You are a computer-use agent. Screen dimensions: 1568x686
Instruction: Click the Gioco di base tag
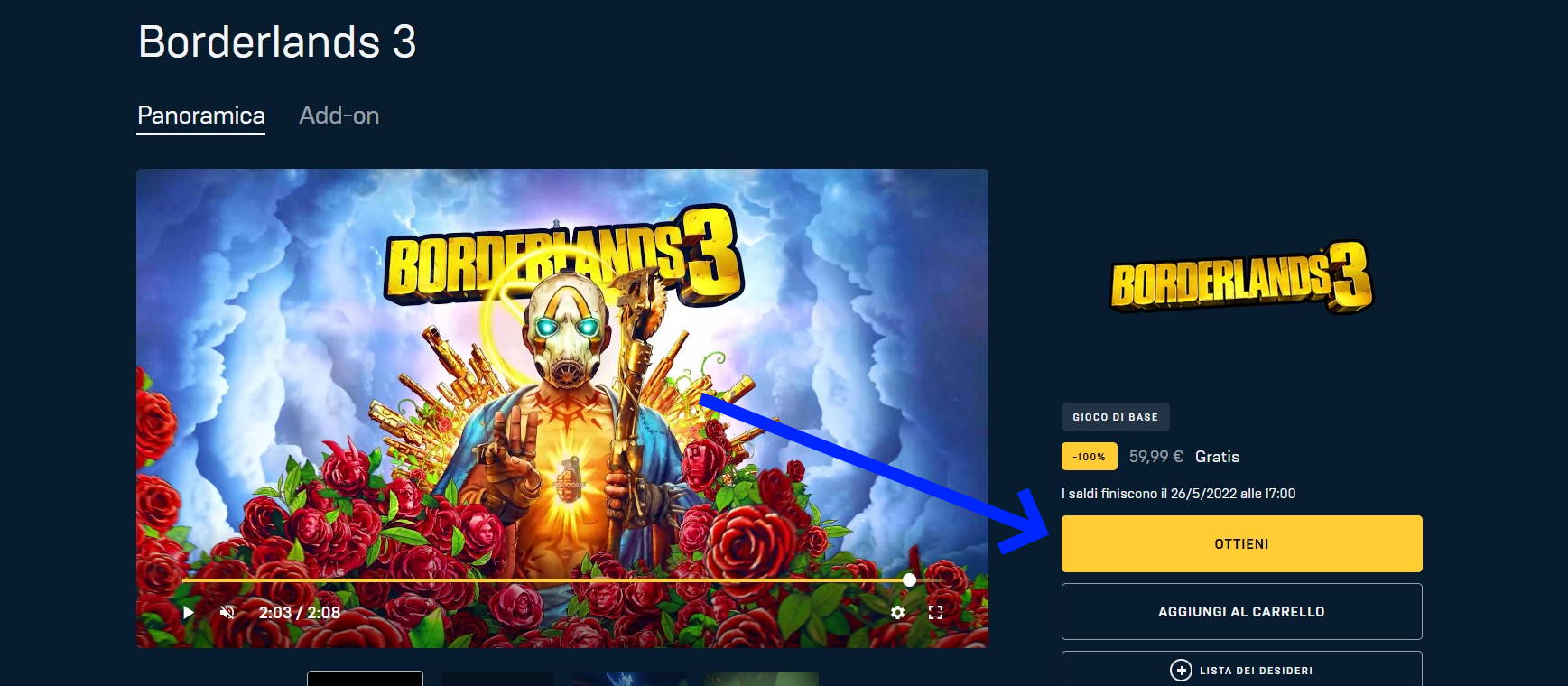coord(1116,417)
